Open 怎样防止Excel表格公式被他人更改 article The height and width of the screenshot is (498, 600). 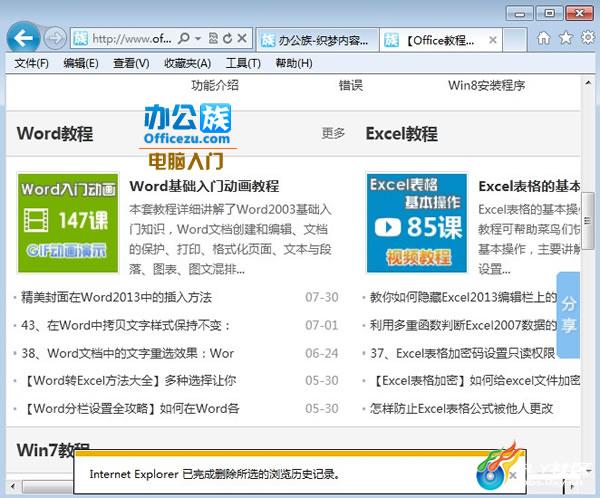(461, 408)
